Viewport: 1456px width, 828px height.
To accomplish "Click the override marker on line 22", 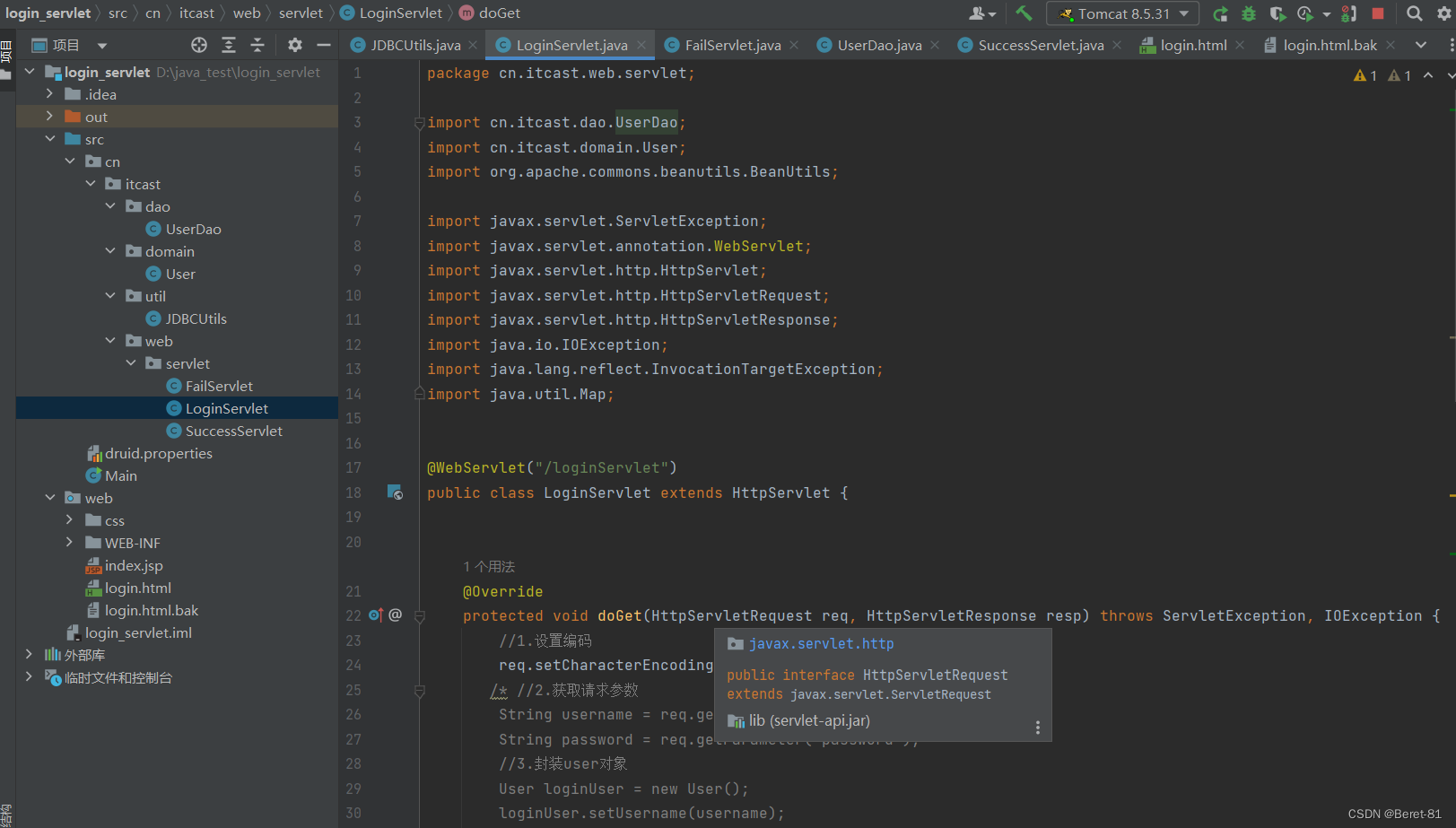I will click(x=376, y=615).
